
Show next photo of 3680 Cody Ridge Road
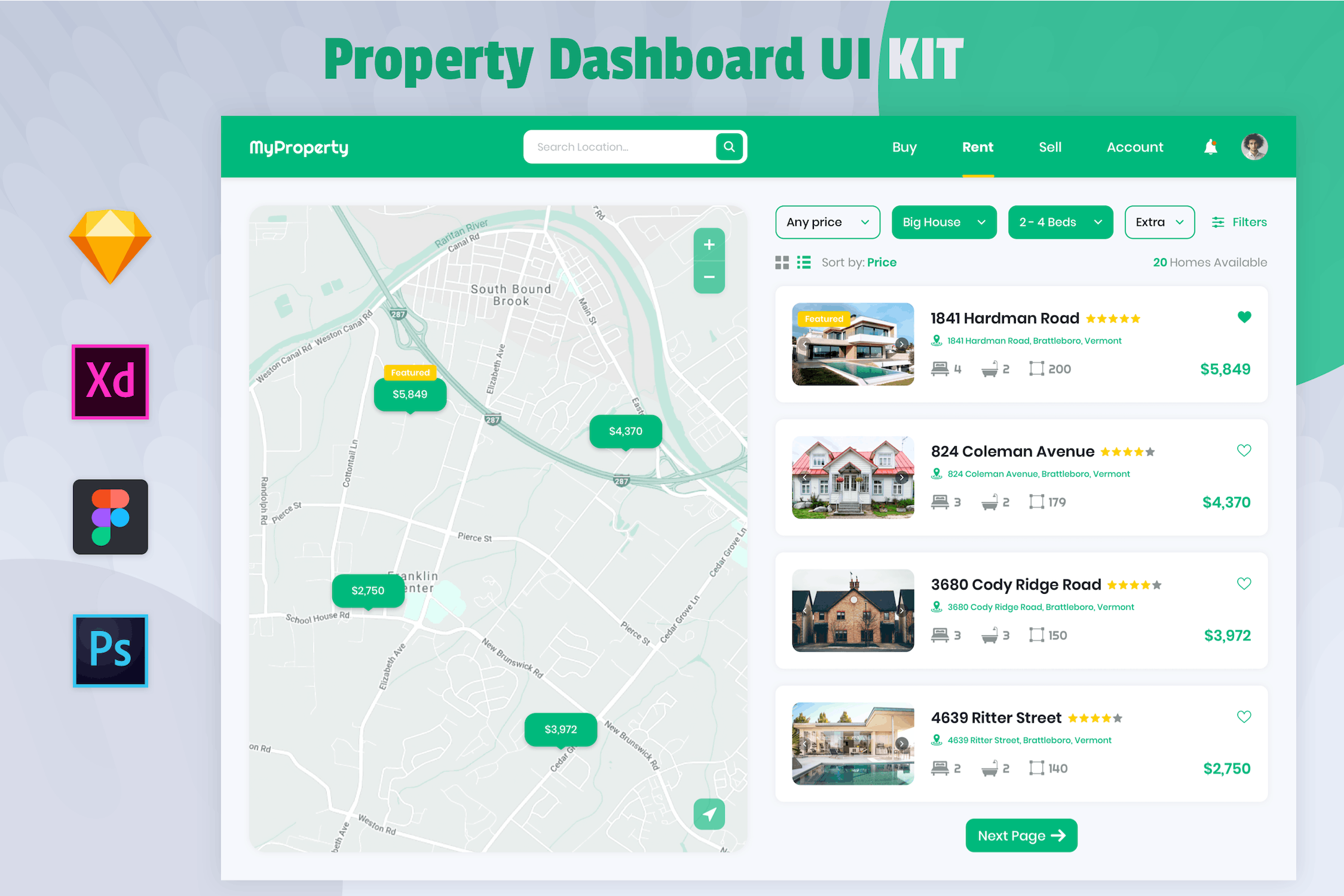pyautogui.click(x=902, y=610)
